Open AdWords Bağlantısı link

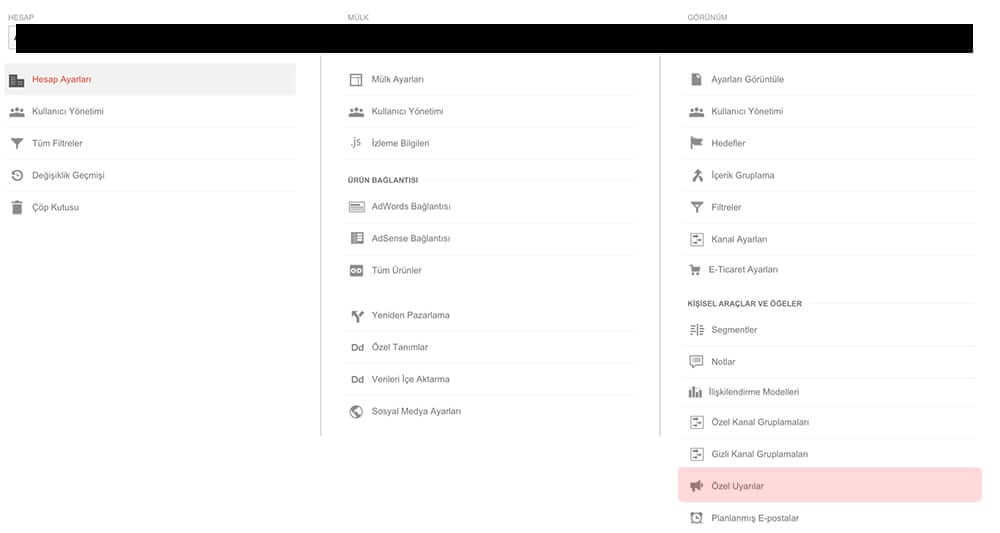410,207
